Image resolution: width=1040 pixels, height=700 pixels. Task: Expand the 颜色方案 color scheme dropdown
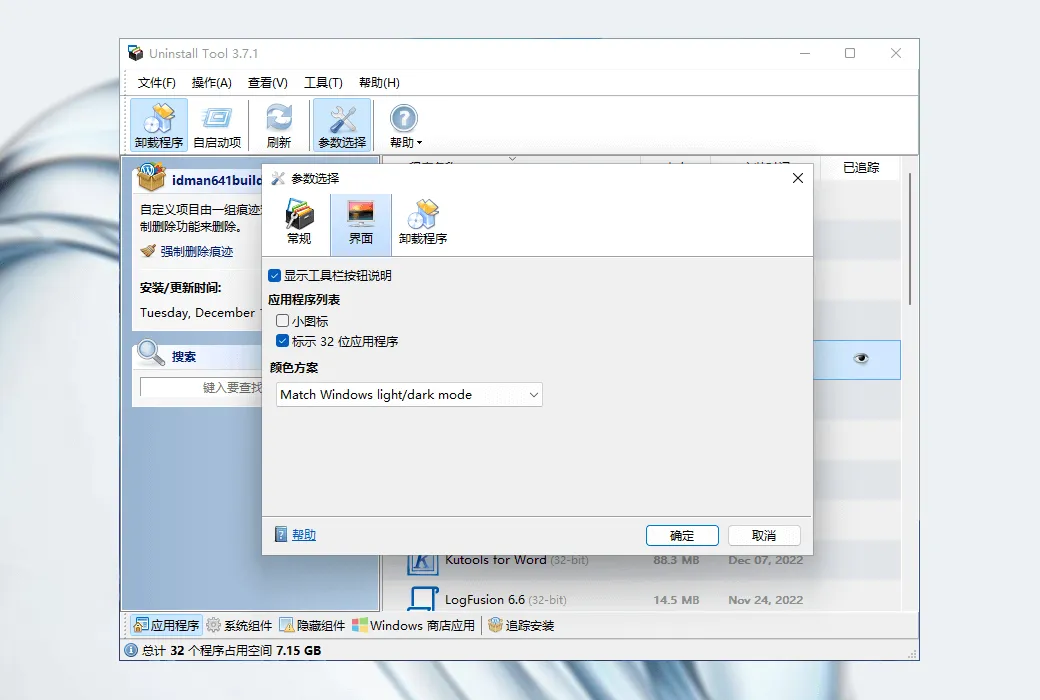pyautogui.click(x=409, y=395)
